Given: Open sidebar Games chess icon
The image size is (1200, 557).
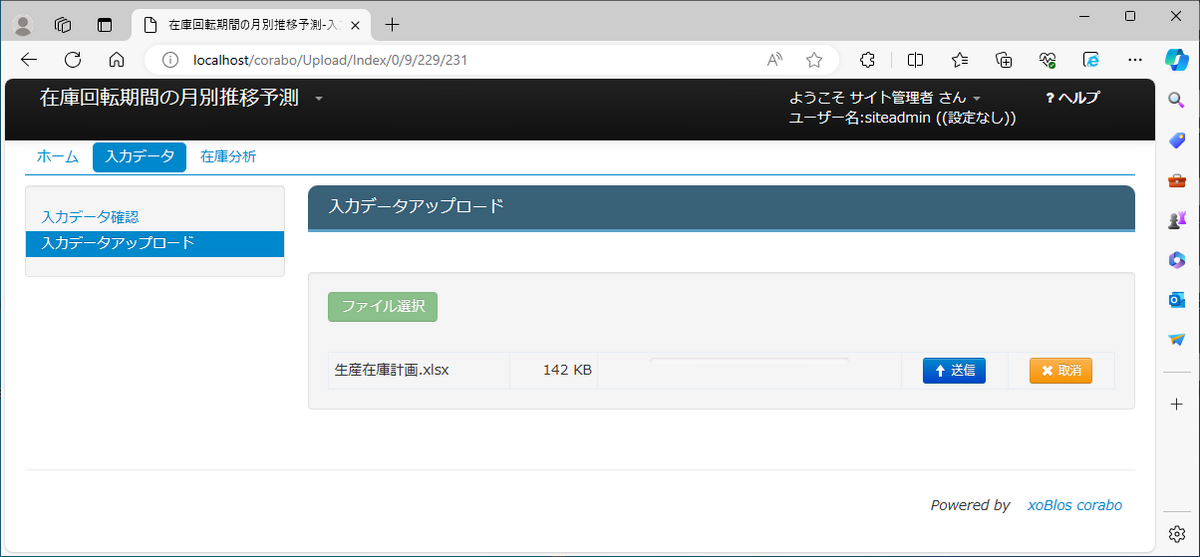Looking at the screenshot, I should [x=1177, y=220].
